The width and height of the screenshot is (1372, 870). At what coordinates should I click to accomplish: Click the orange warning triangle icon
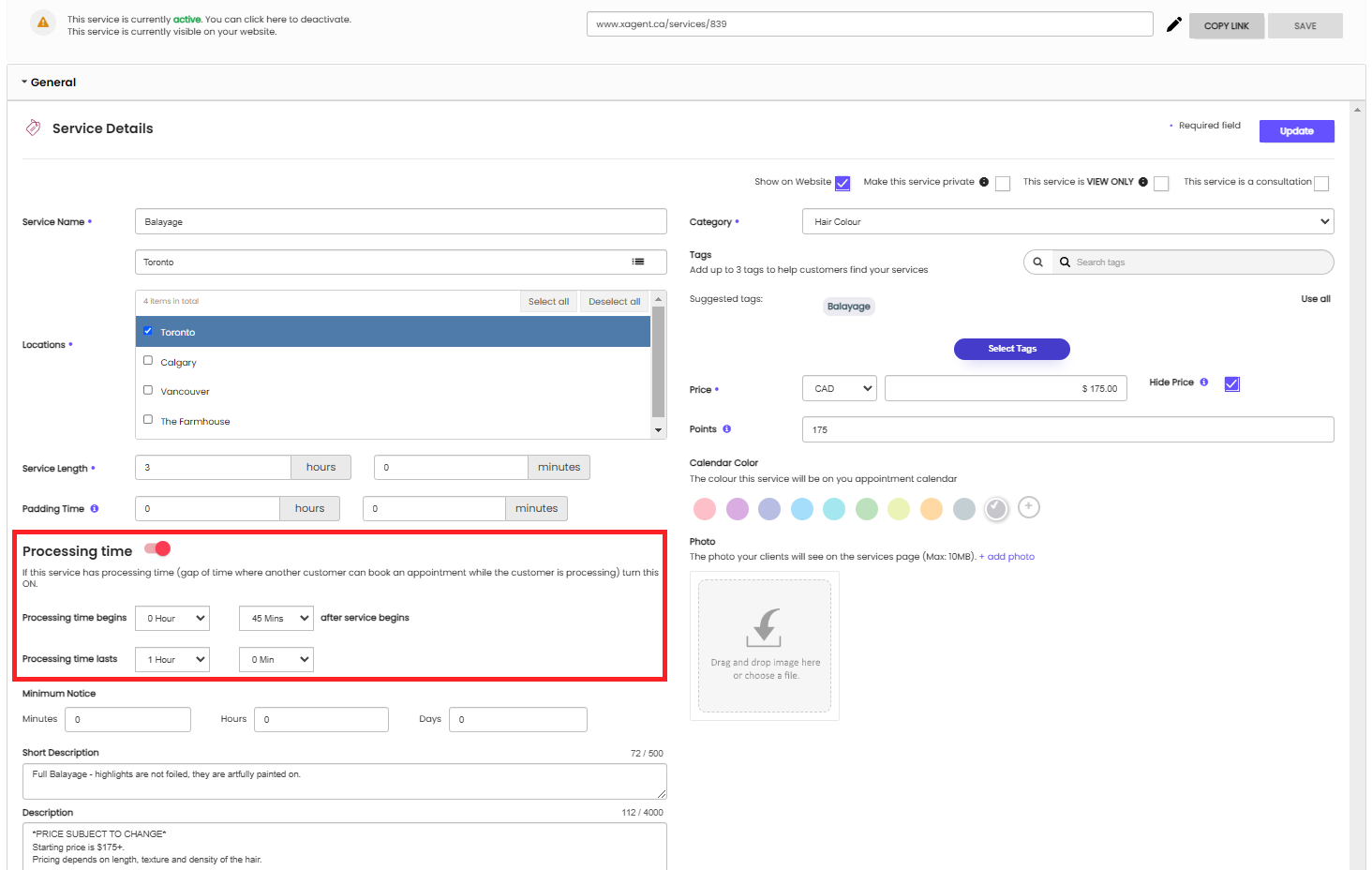[x=43, y=22]
